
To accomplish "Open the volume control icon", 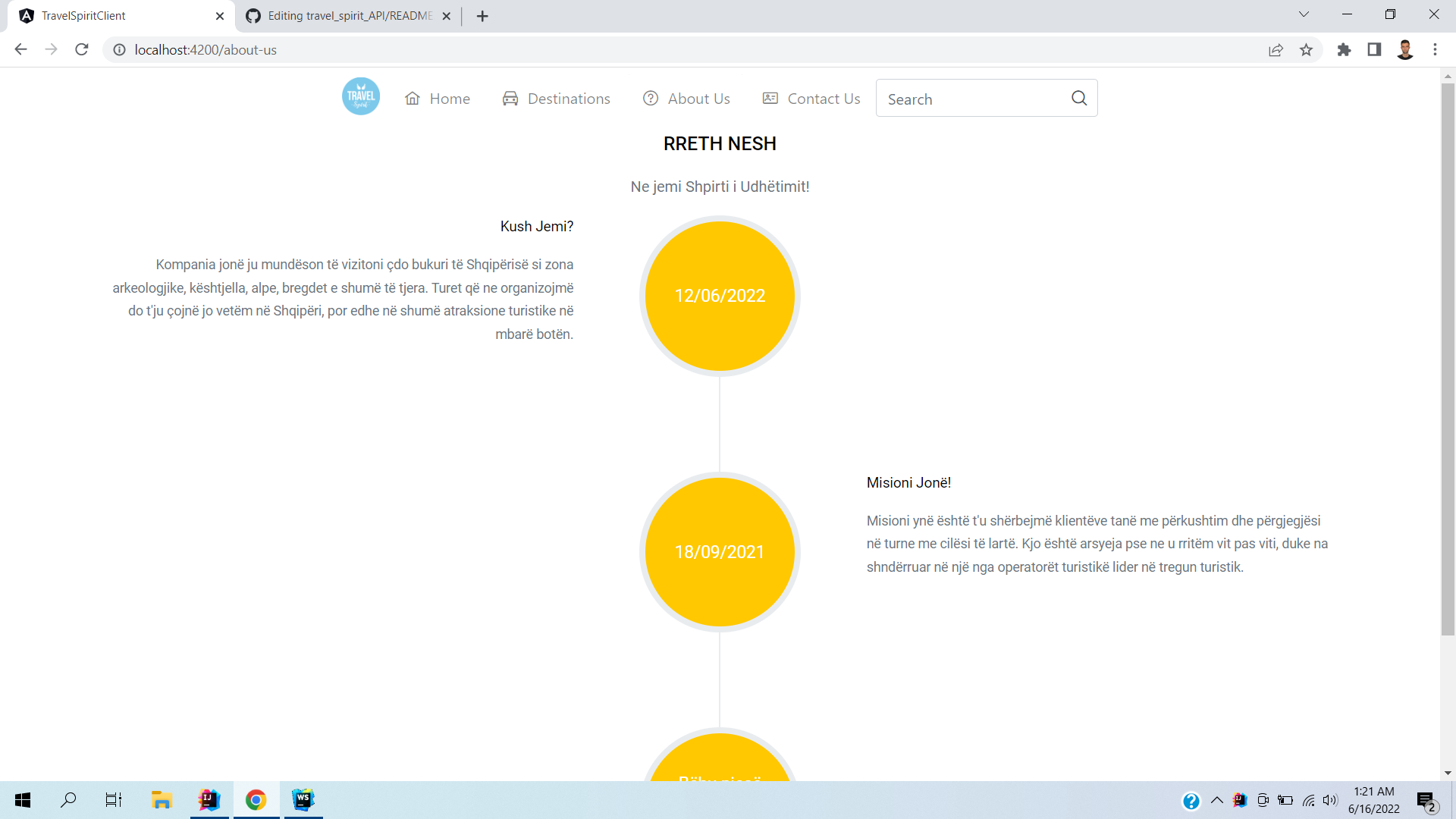I will pyautogui.click(x=1330, y=800).
